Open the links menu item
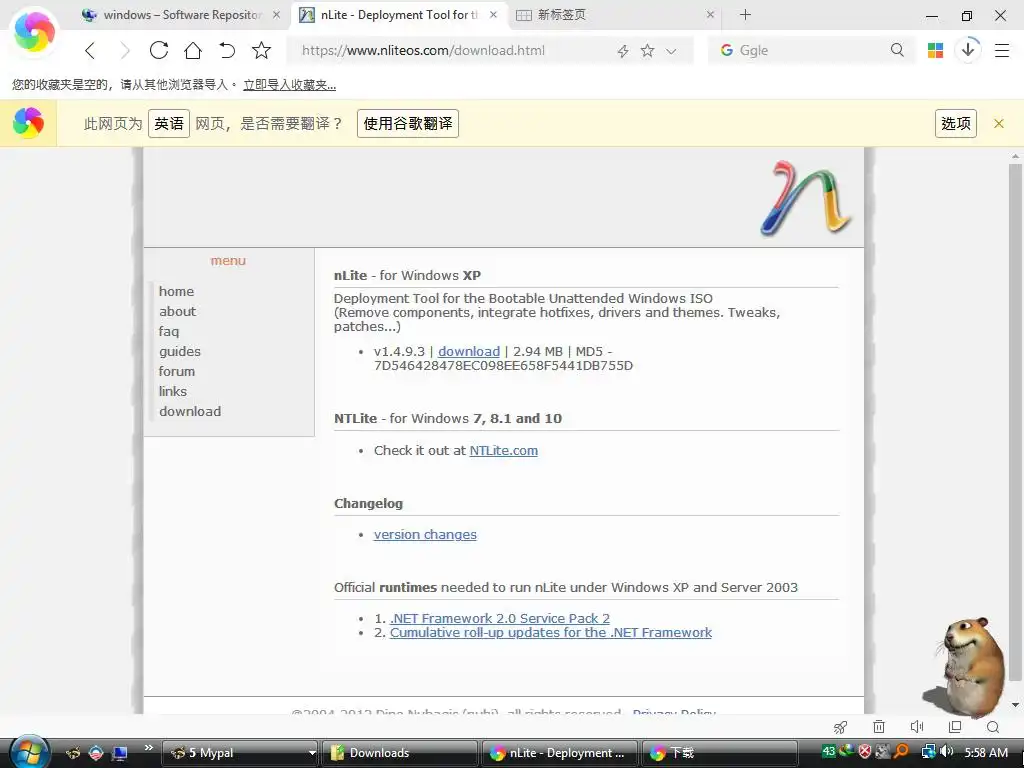Viewport: 1024px width, 768px height. [x=172, y=391]
